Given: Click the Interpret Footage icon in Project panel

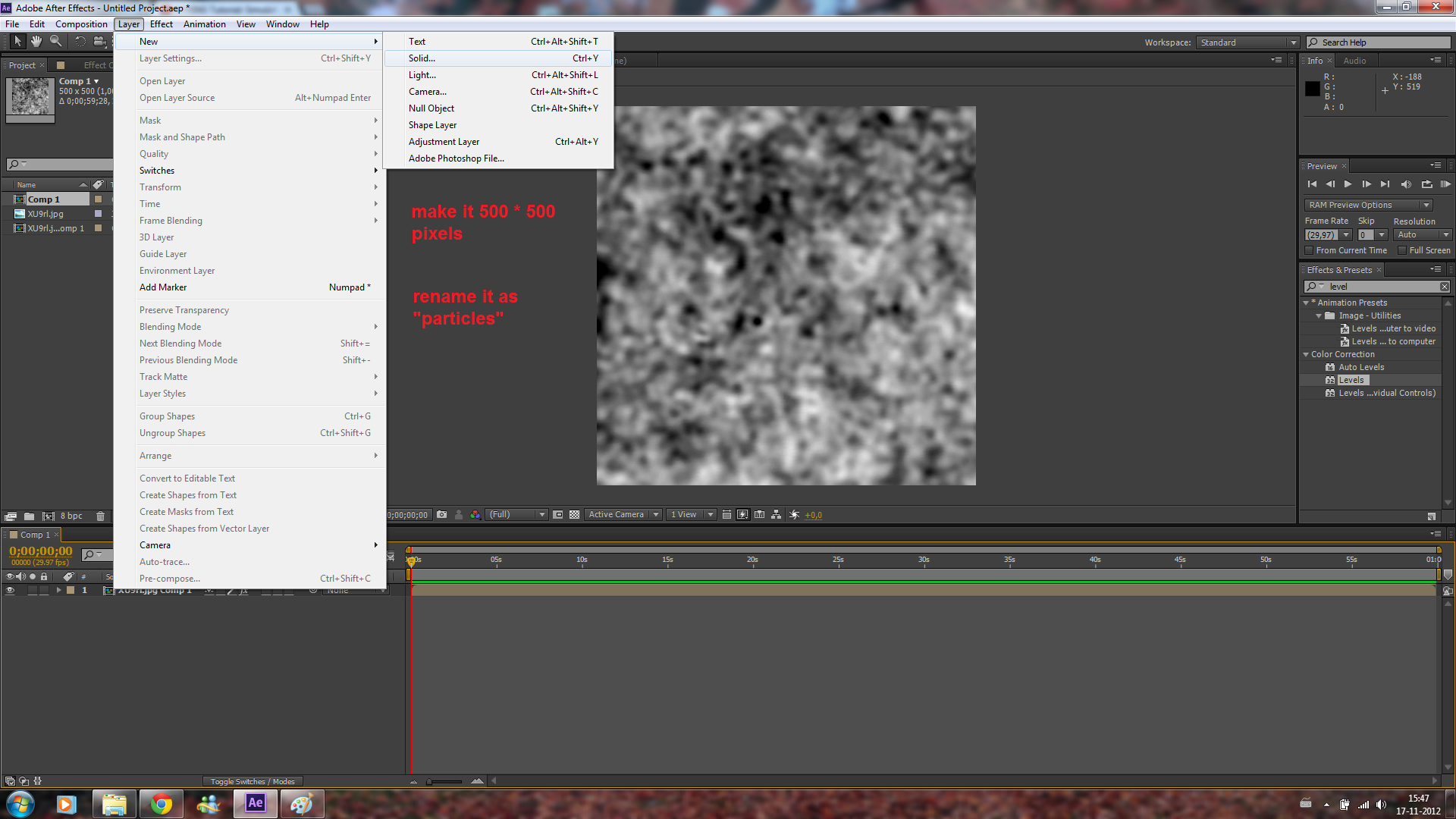Looking at the screenshot, I should tap(11, 516).
